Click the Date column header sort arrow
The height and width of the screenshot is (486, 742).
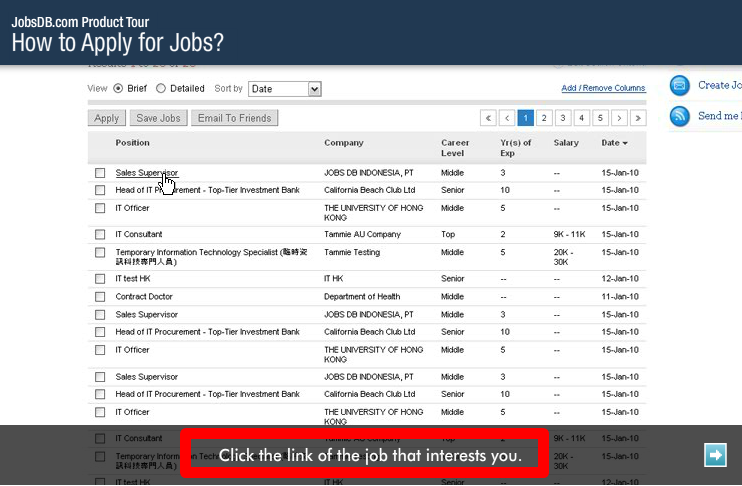625,143
